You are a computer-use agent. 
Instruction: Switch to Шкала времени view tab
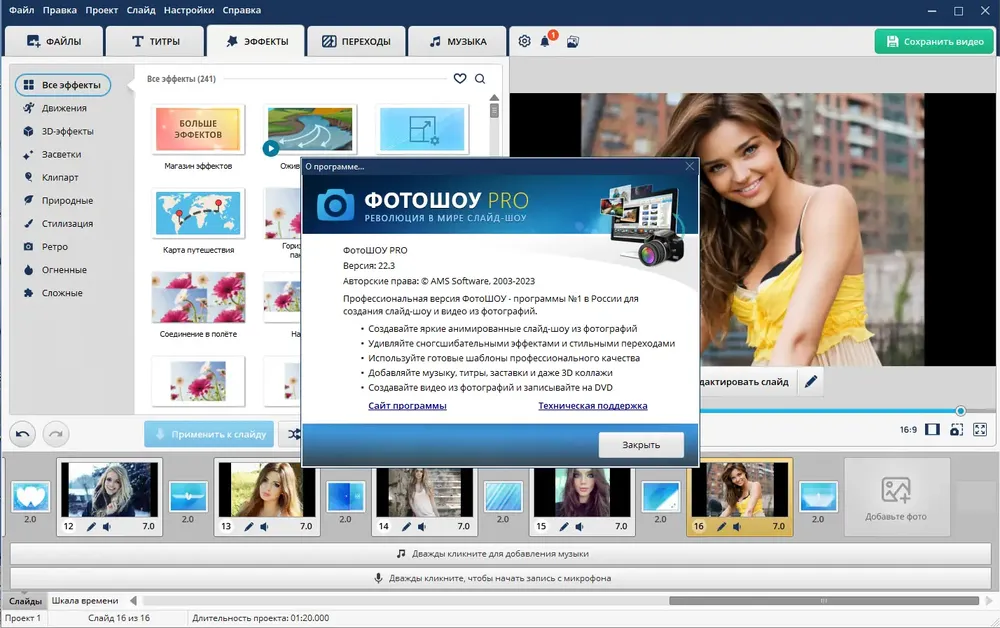[x=85, y=601]
